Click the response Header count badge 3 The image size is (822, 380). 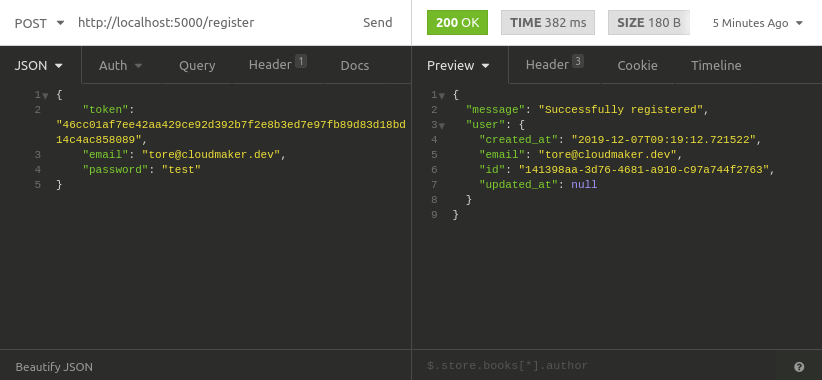click(578, 61)
